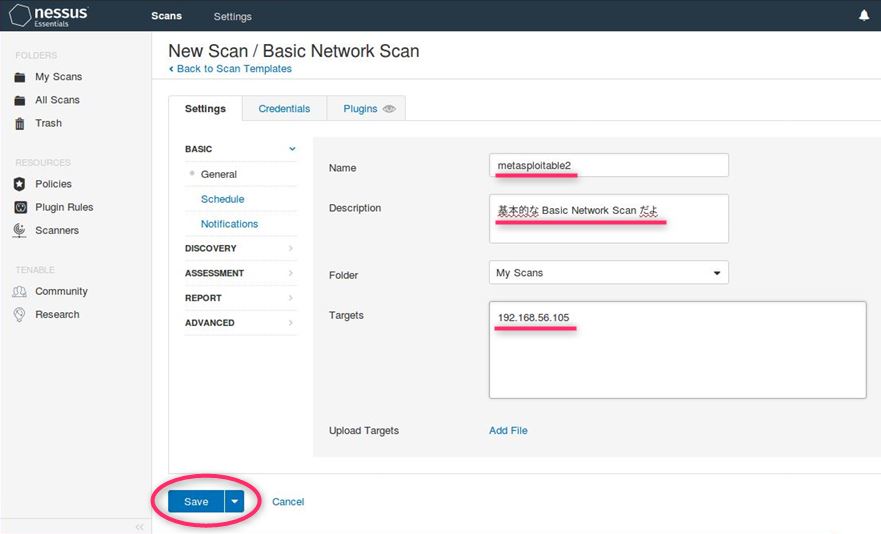
Task: Click the Scanners radar icon
Action: point(20,230)
